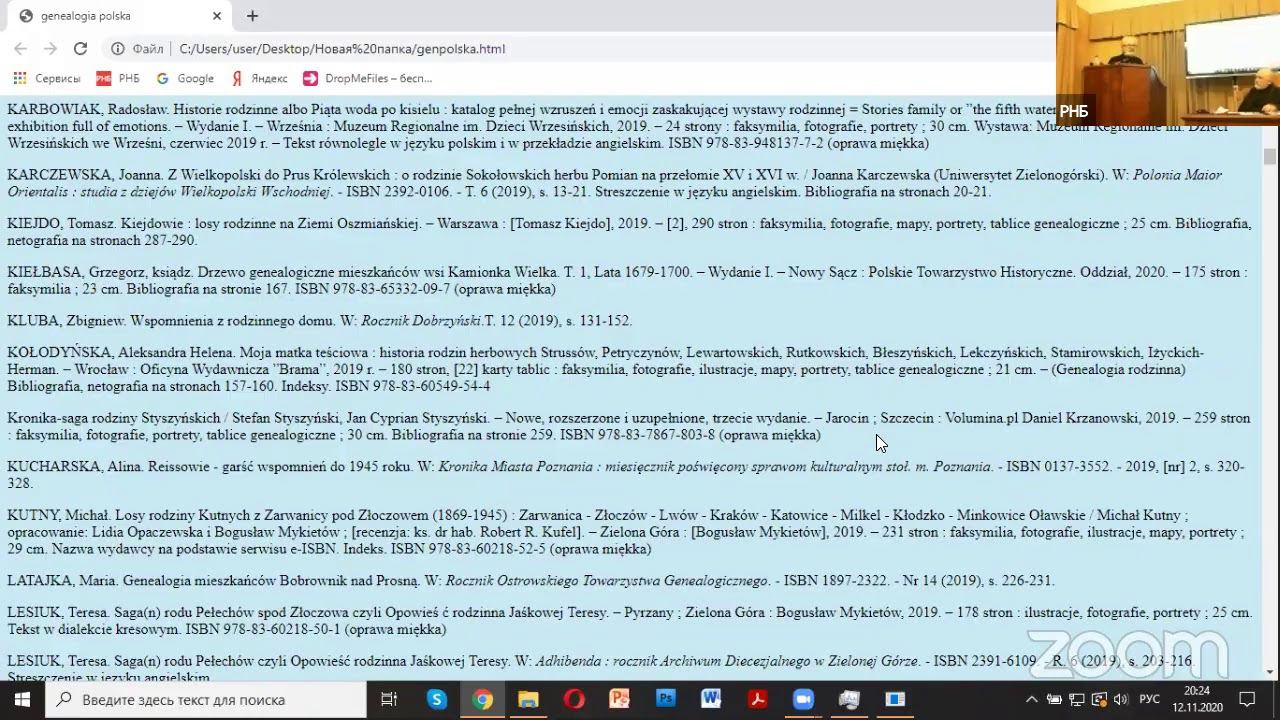This screenshot has height=720, width=1280.
Task: Open the Сервисы apps bookmark
Action: coord(46,78)
